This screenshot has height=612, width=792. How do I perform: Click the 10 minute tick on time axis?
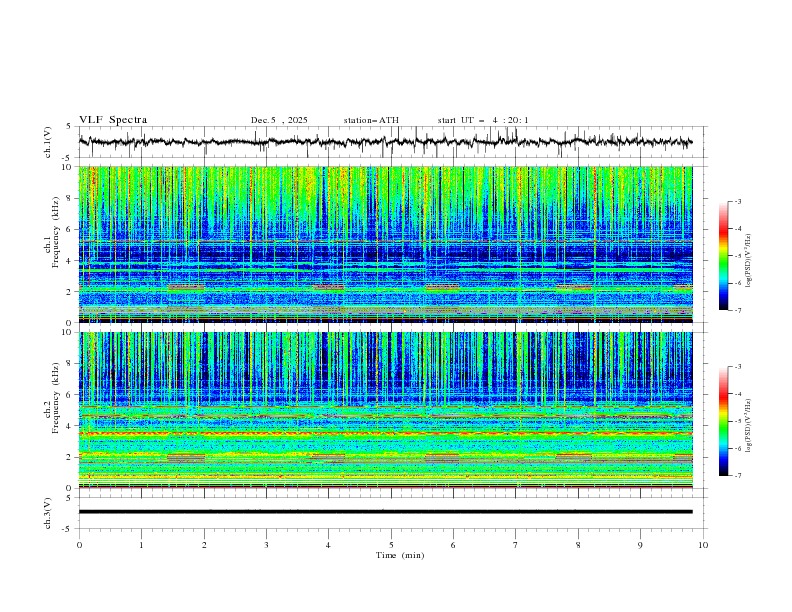point(703,544)
